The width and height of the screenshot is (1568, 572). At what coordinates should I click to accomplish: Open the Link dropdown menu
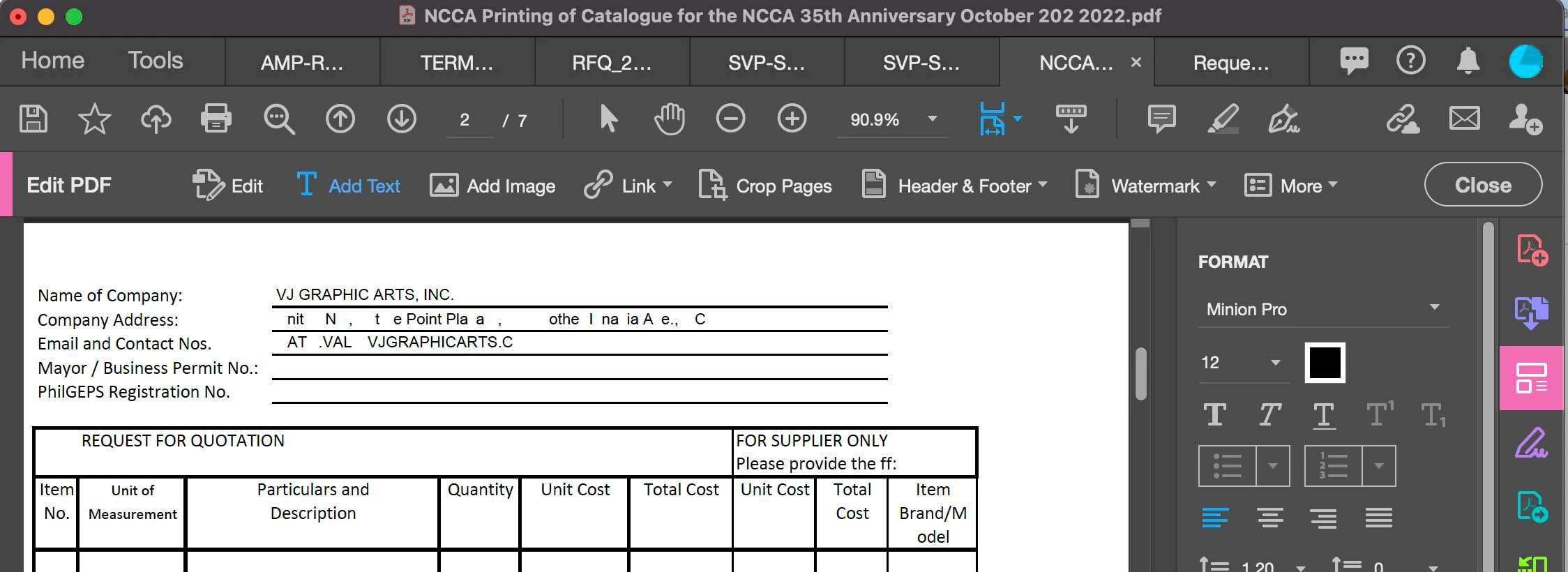click(628, 186)
